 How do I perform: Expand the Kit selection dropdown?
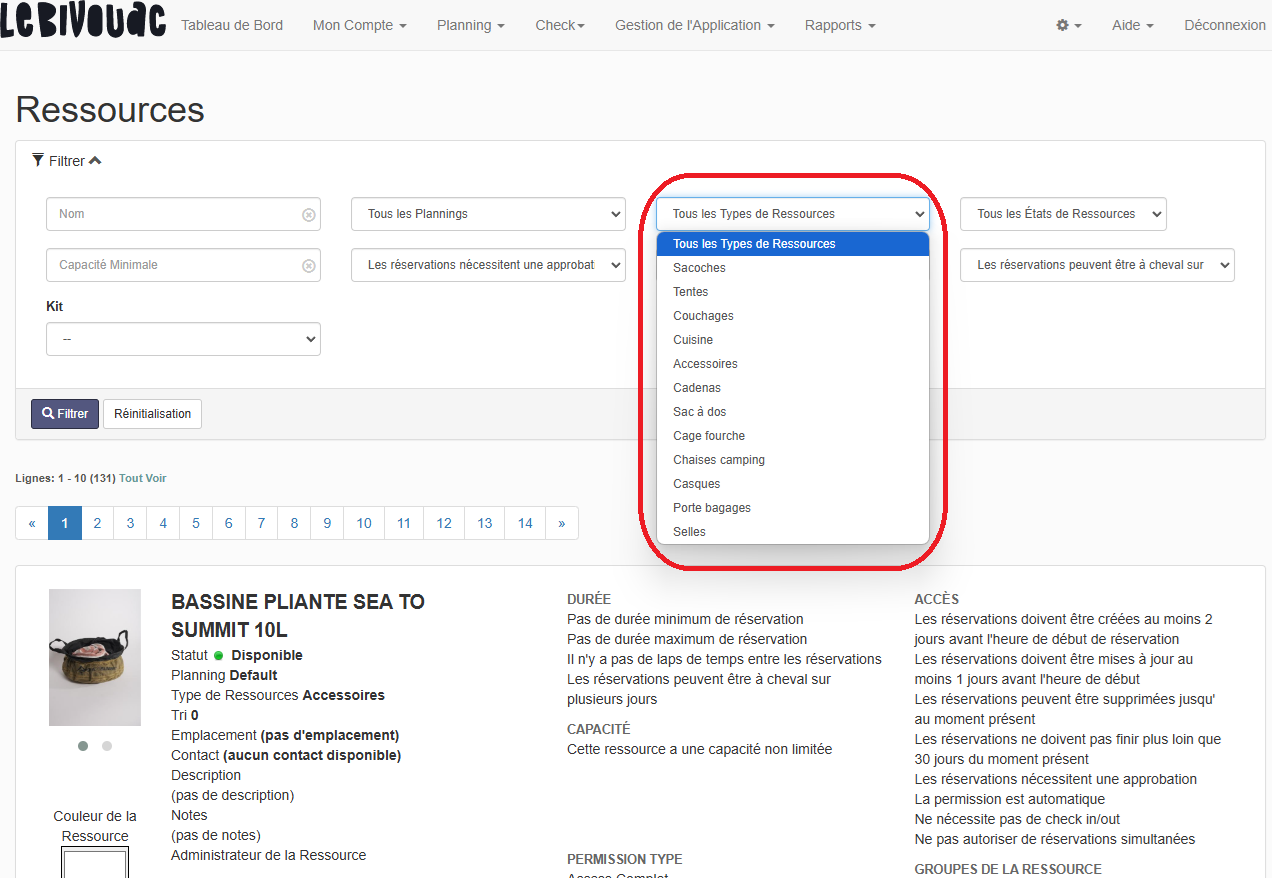pos(183,339)
